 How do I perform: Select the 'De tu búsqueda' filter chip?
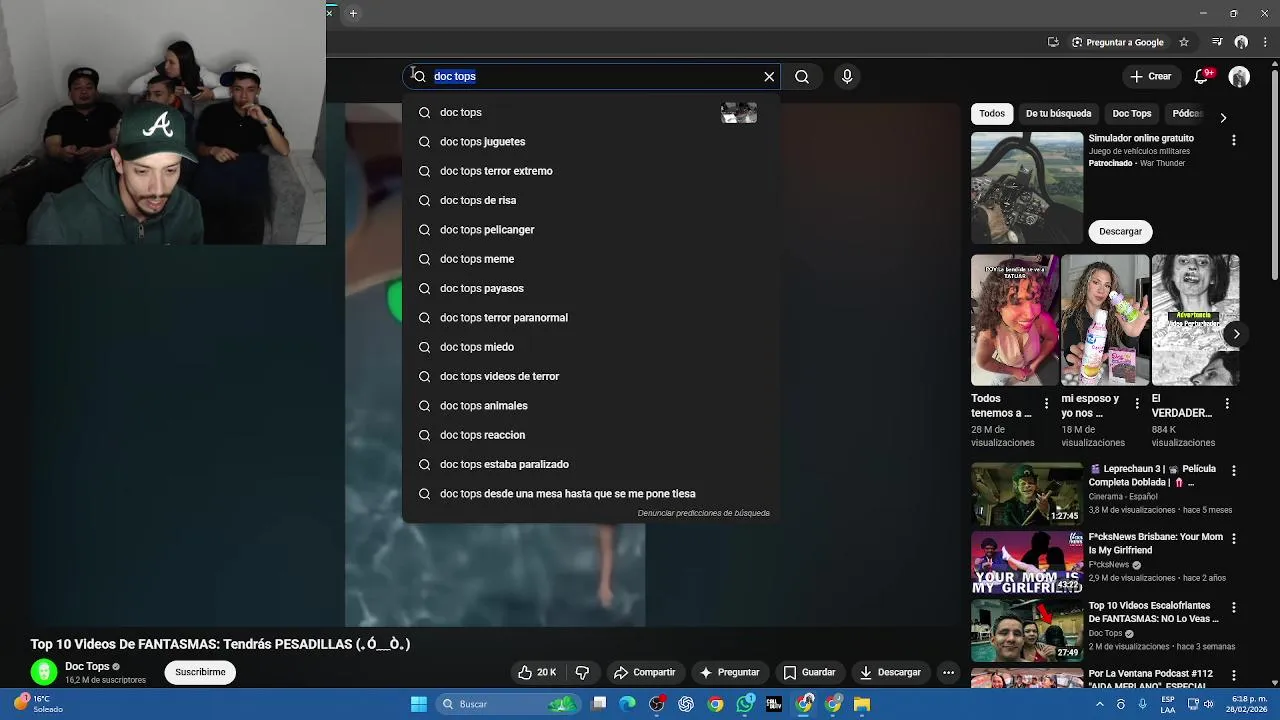1058,113
